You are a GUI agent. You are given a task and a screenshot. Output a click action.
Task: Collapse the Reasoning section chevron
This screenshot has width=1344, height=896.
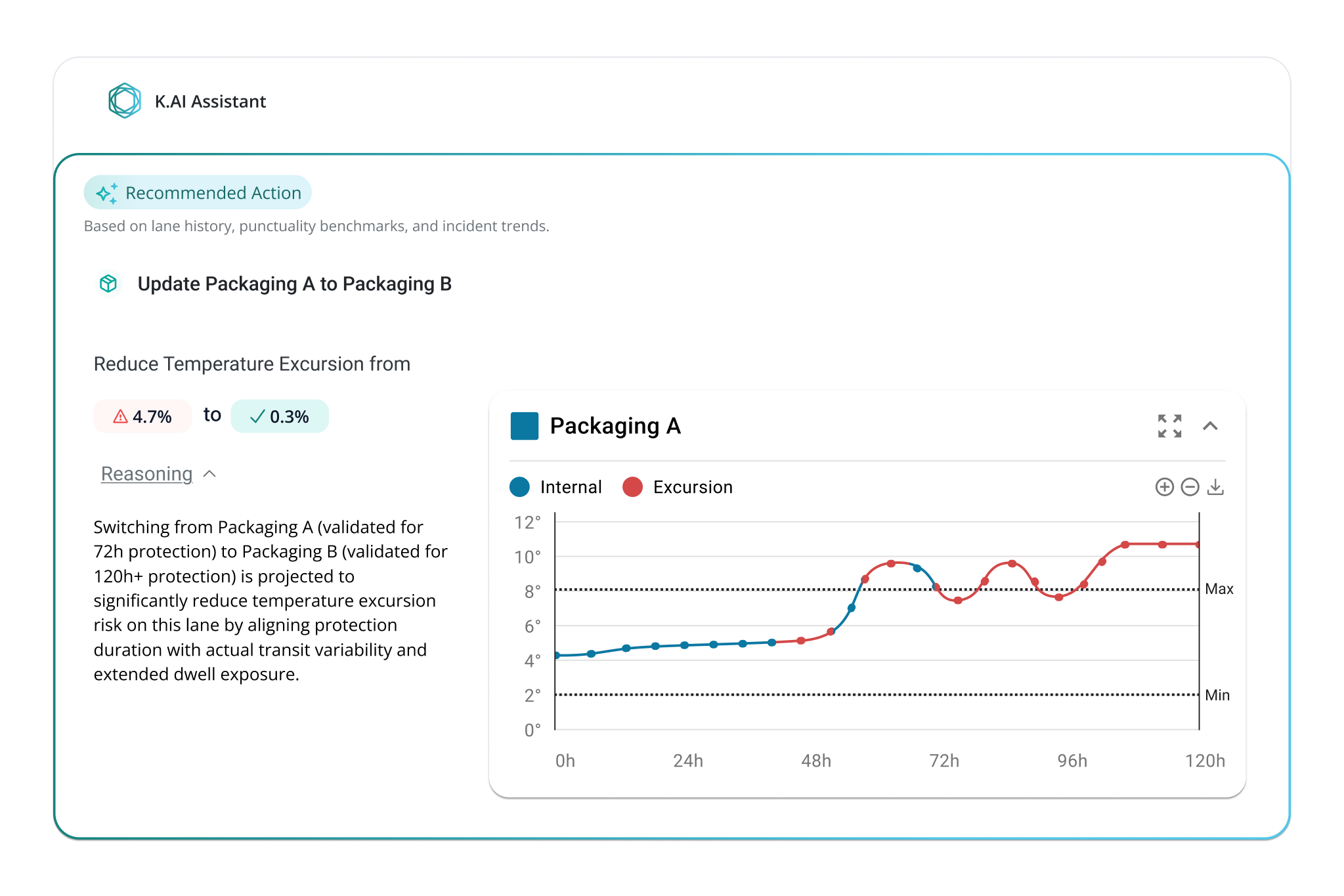tap(210, 474)
